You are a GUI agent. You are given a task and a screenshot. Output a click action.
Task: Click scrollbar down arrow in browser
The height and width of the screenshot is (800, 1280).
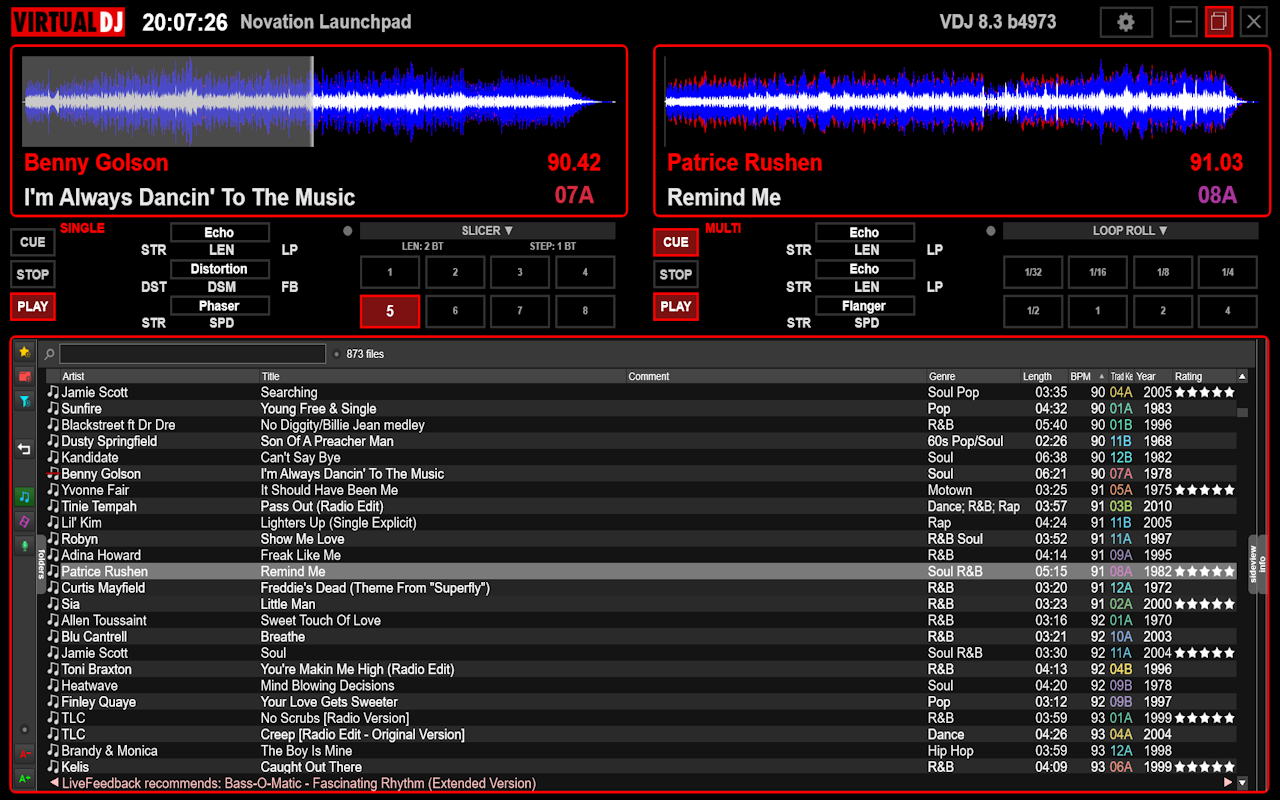pyautogui.click(x=1242, y=783)
